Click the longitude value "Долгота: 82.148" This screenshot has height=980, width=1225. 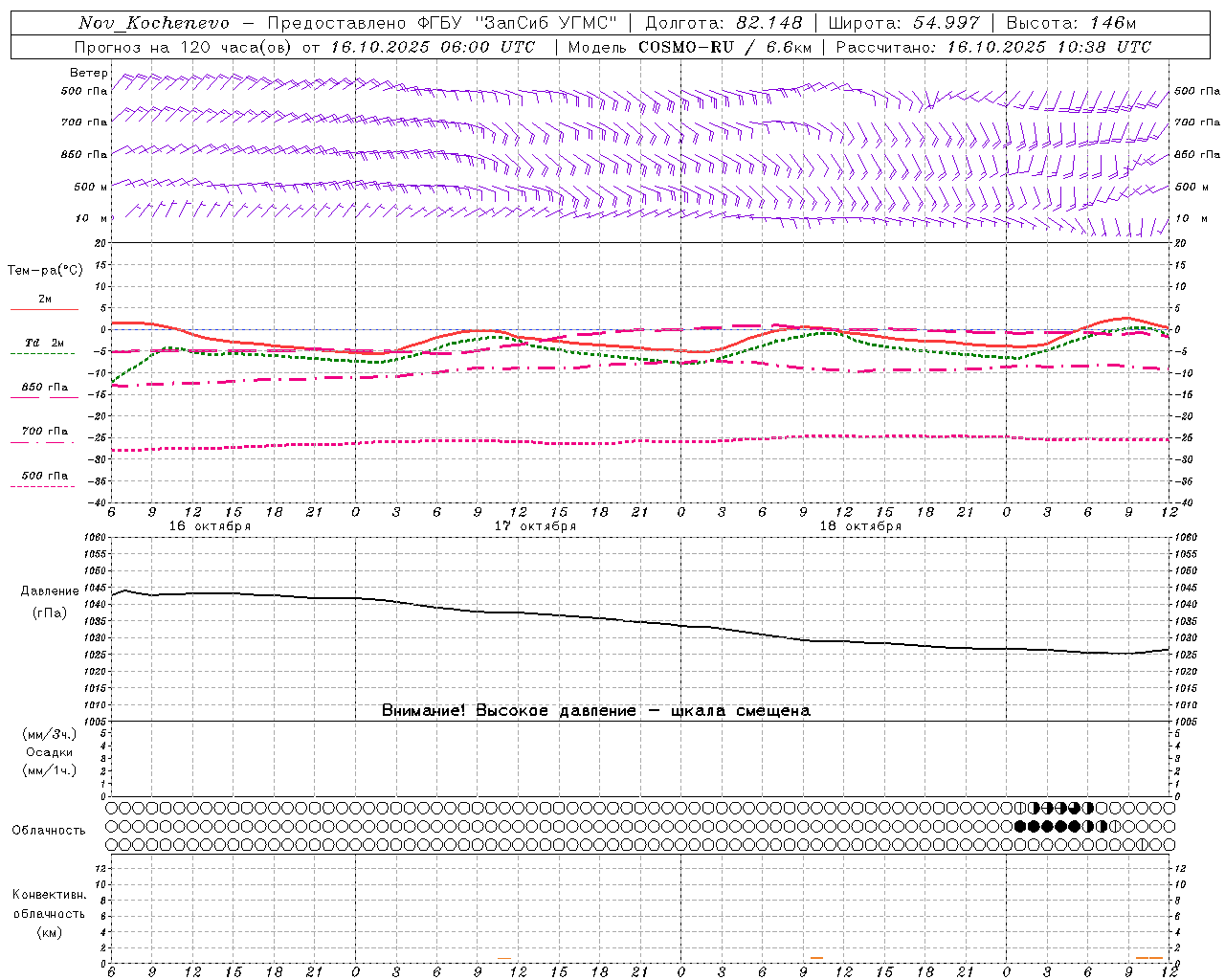coord(724,23)
